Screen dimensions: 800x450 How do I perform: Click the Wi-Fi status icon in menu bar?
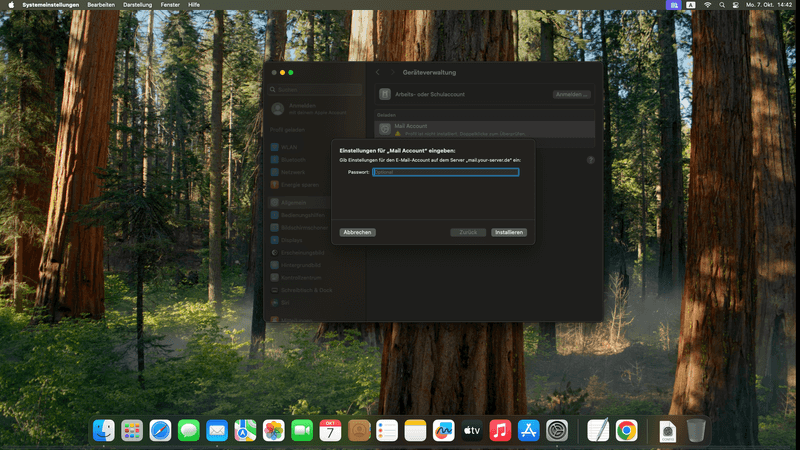coord(708,5)
